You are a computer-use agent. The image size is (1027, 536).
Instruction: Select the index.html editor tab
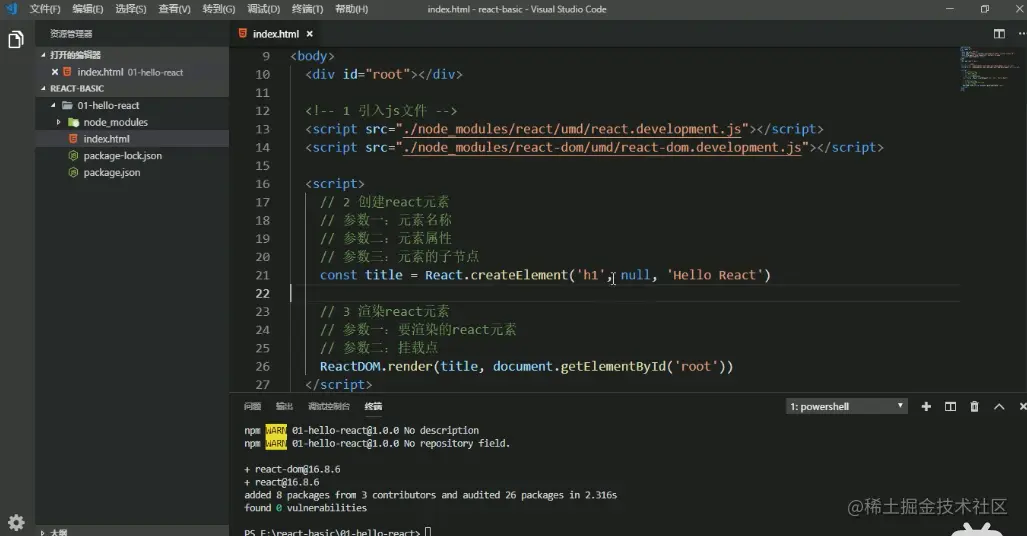pyautogui.click(x=276, y=34)
